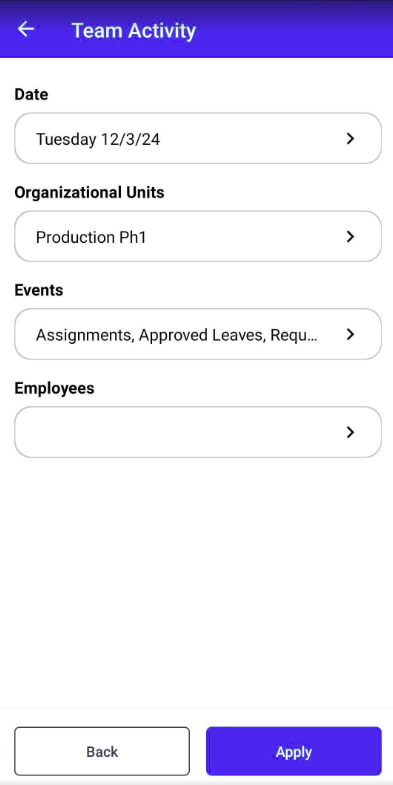Click the Team Activity header title
The width and height of the screenshot is (393, 785).
tap(134, 31)
